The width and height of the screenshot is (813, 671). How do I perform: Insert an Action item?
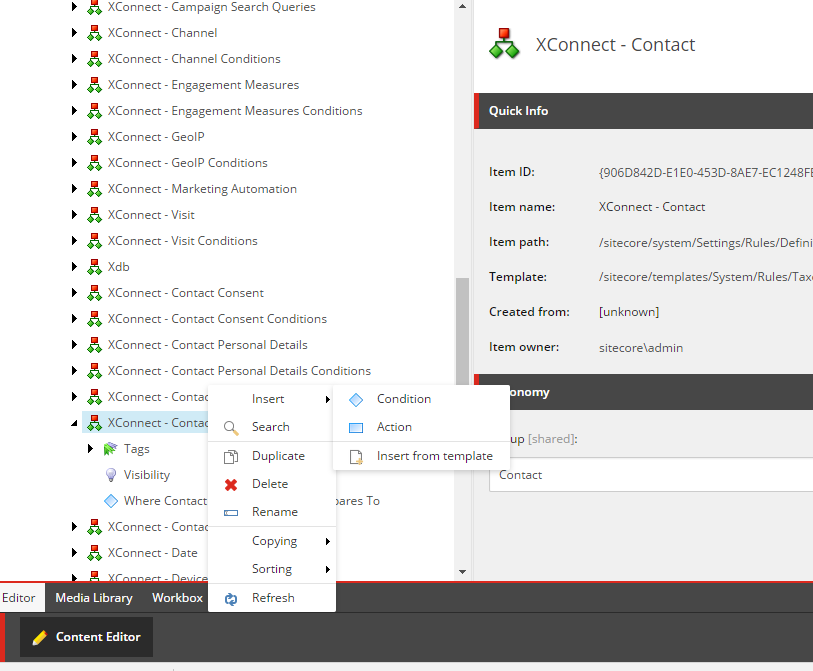[x=422, y=427]
